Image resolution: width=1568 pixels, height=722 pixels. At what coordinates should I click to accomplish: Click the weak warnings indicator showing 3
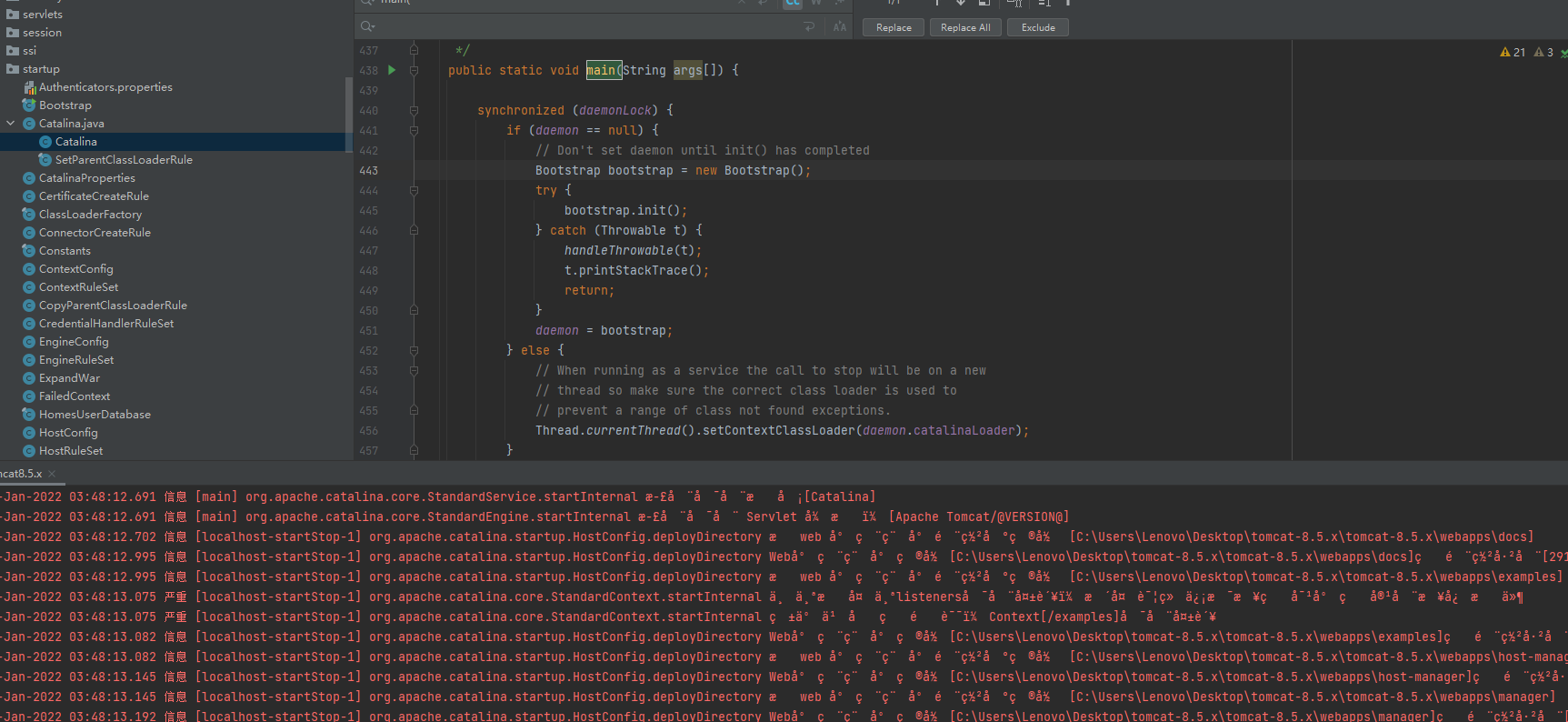[1543, 52]
